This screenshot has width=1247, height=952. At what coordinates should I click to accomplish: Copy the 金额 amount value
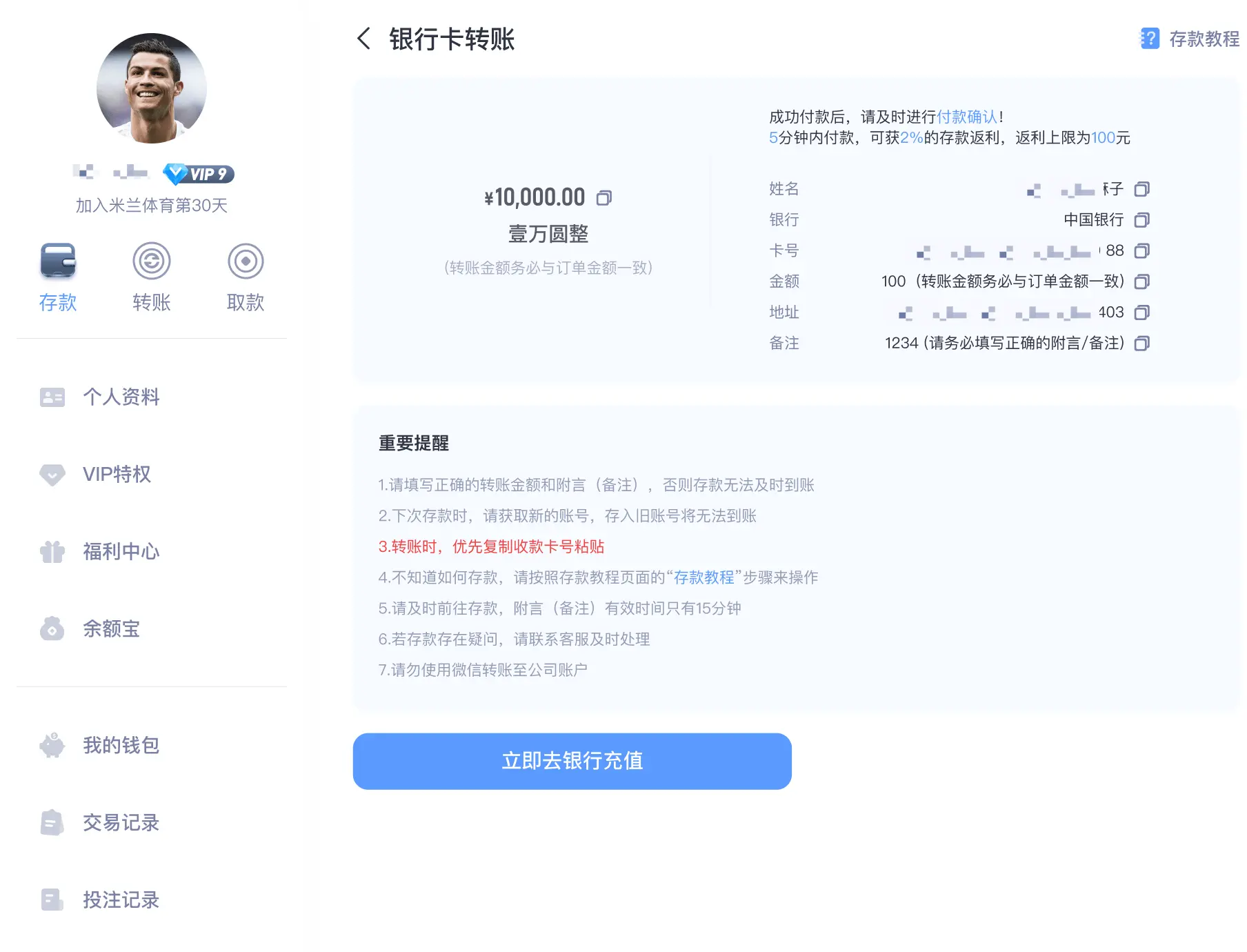(x=1142, y=281)
